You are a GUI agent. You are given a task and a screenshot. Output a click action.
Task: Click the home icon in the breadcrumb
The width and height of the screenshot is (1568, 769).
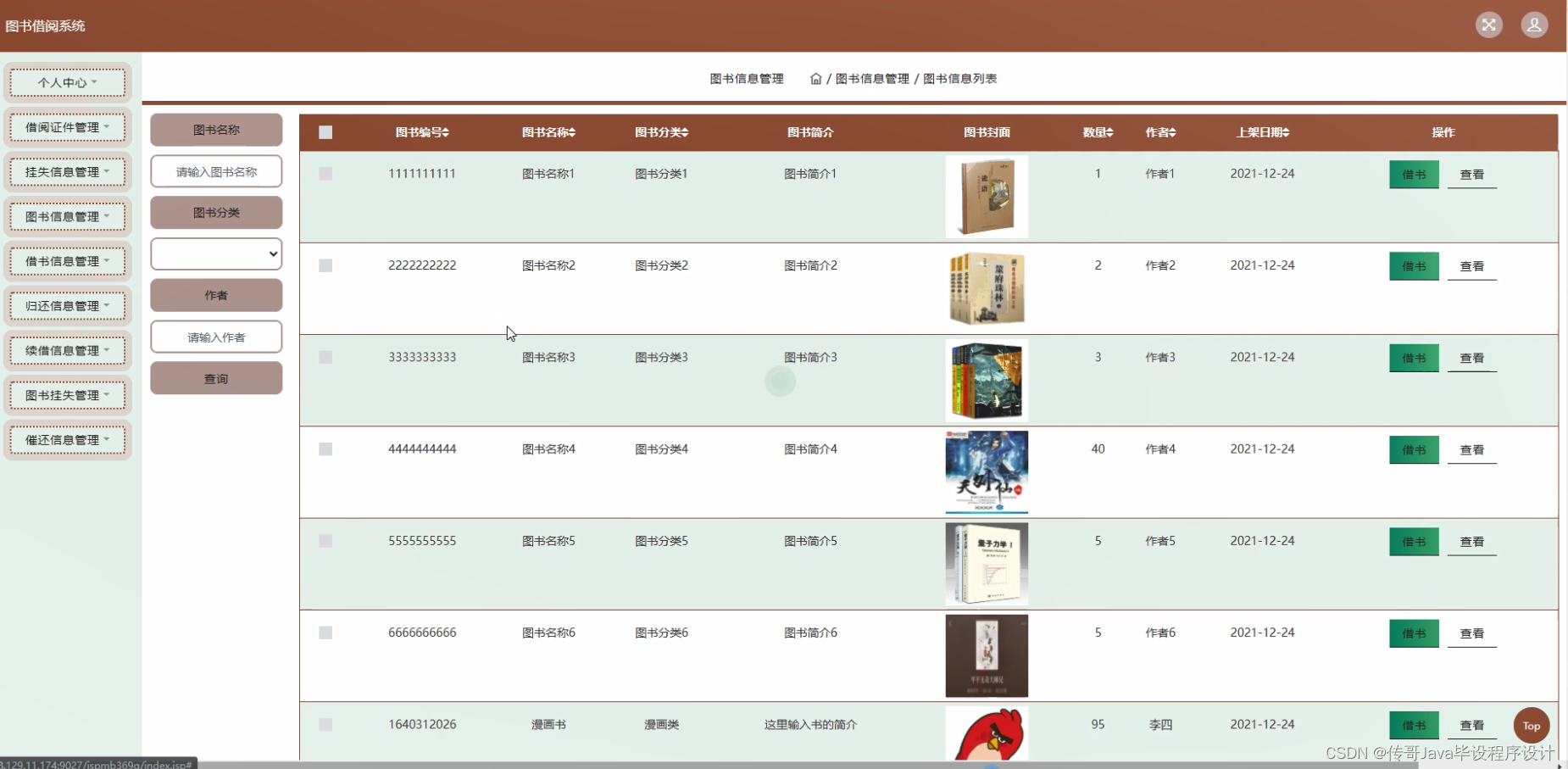click(815, 78)
